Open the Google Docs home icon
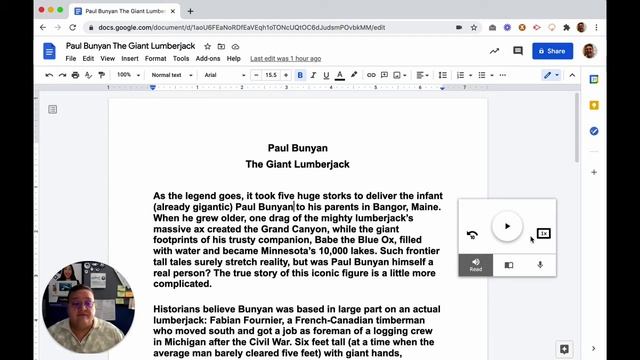Viewport: 640px width, 360px height. point(49,51)
